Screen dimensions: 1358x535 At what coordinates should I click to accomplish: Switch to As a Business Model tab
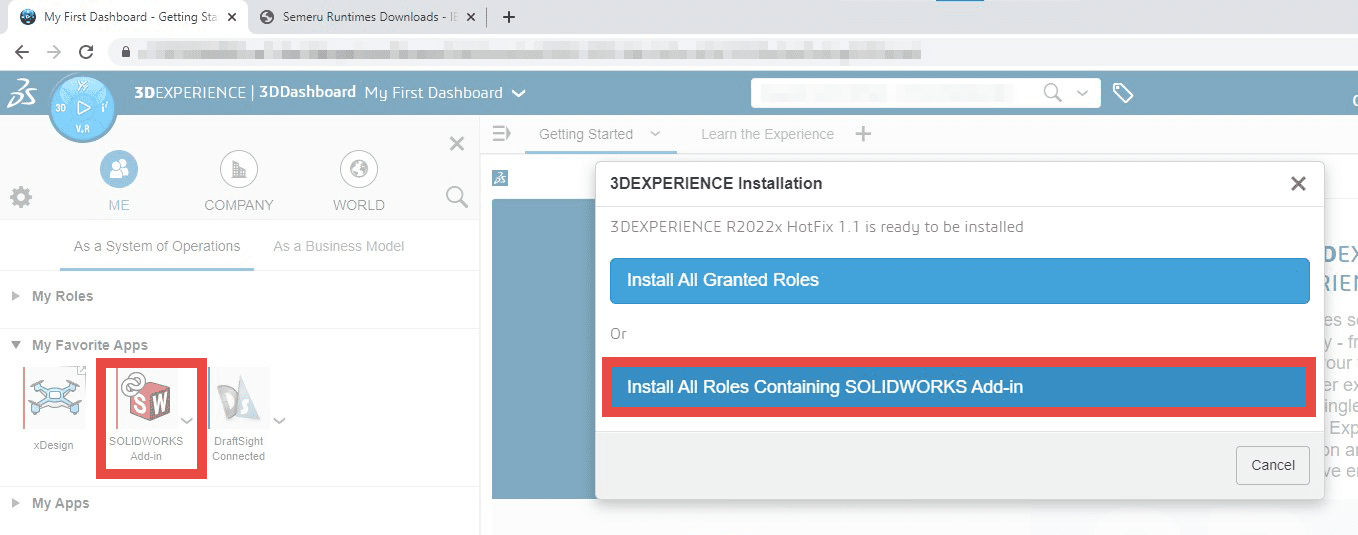point(339,246)
